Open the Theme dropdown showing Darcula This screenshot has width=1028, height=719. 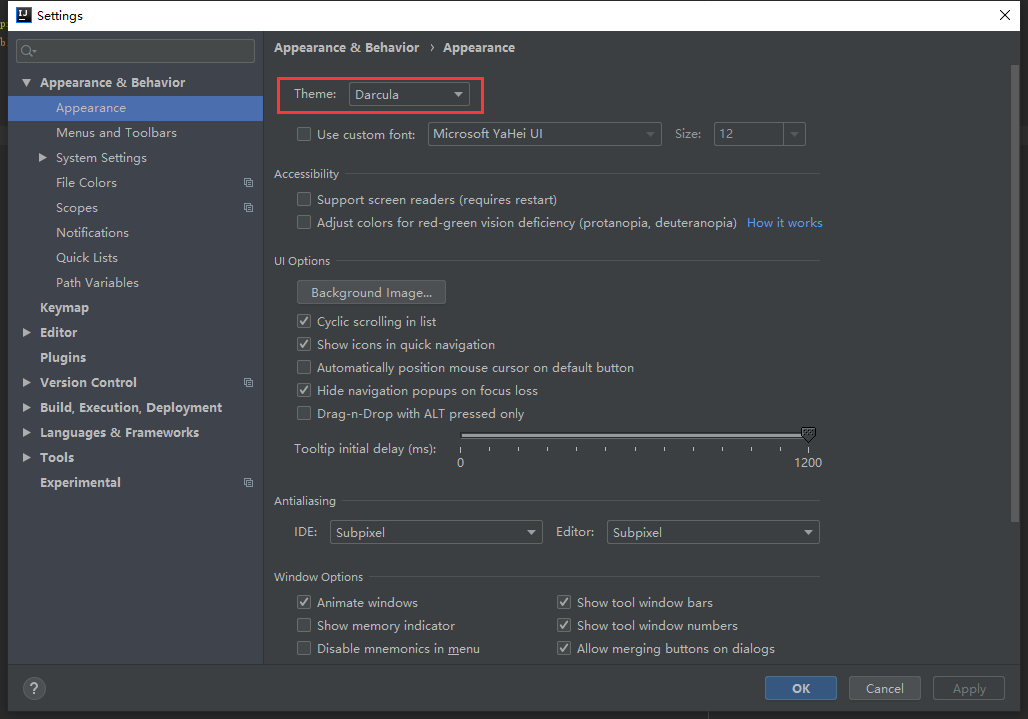[x=409, y=94]
